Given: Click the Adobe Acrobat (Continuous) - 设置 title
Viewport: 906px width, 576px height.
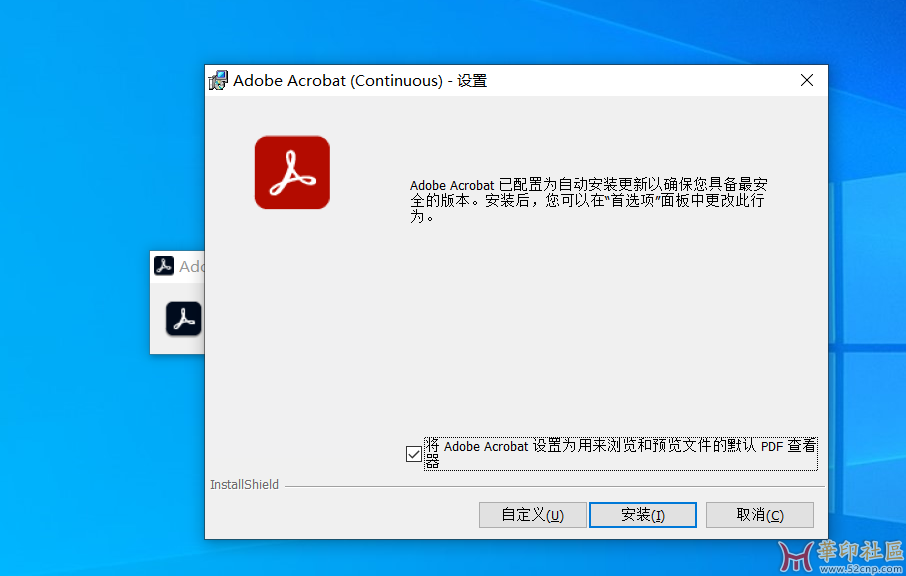Looking at the screenshot, I should click(360, 80).
